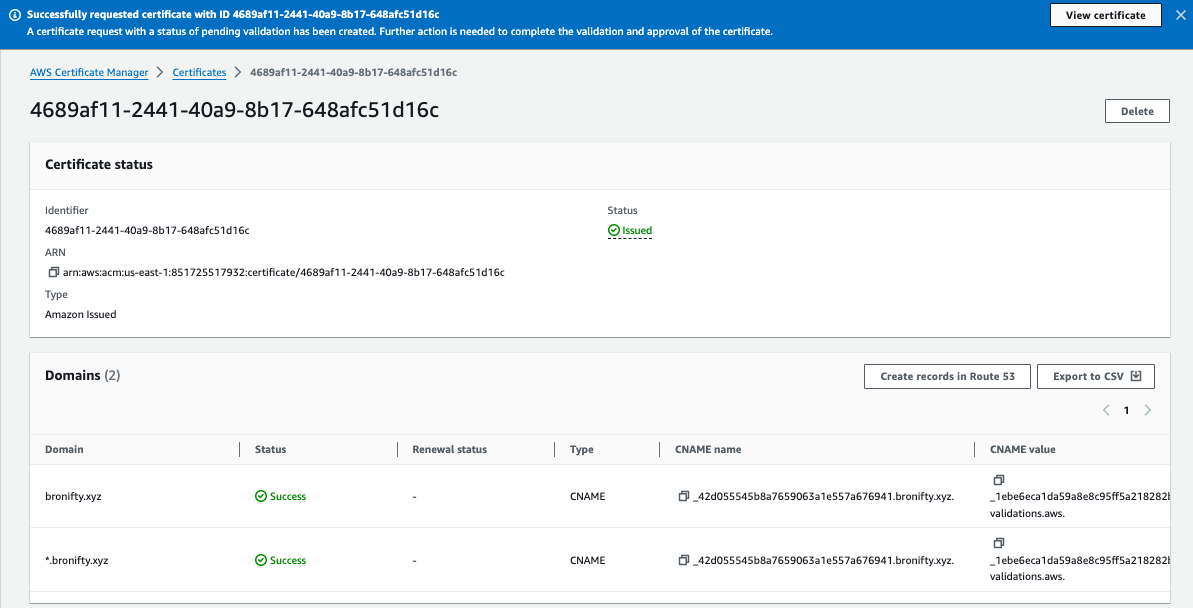1193x608 pixels.
Task: Copy the CNAME value for *.bronifty.xyz
Action: tap(998, 543)
